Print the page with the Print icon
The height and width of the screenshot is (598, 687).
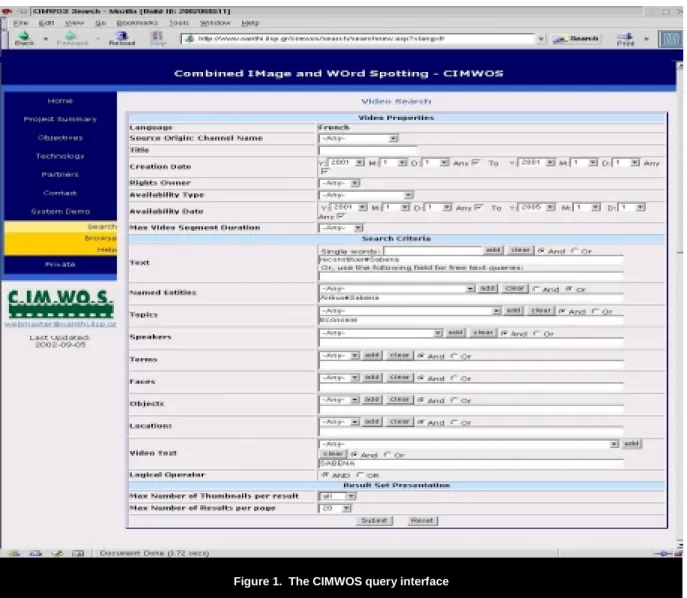(x=625, y=39)
